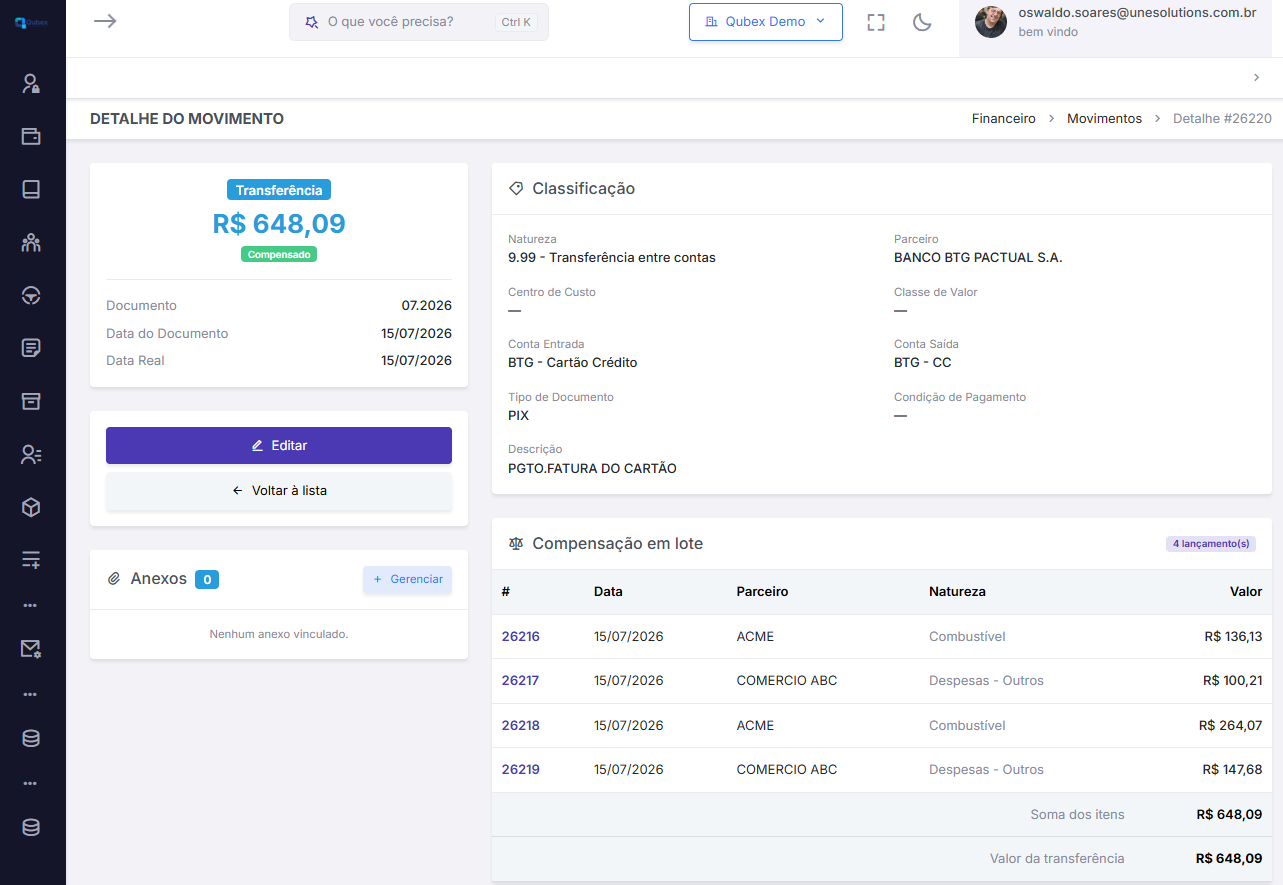Open the upper database icon in the sidebar
This screenshot has height=885, width=1283.
tap(31, 738)
